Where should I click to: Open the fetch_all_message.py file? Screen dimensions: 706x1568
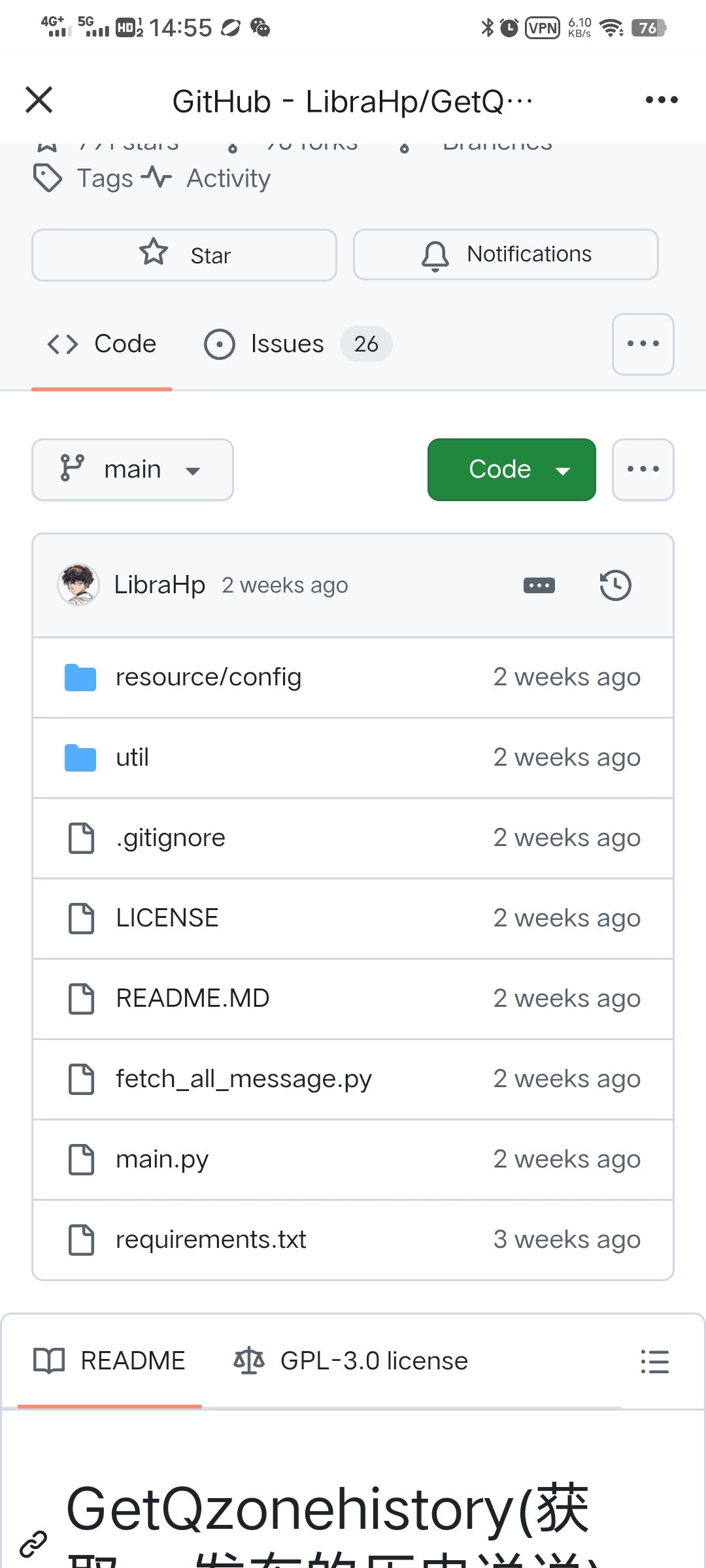coord(244,1079)
